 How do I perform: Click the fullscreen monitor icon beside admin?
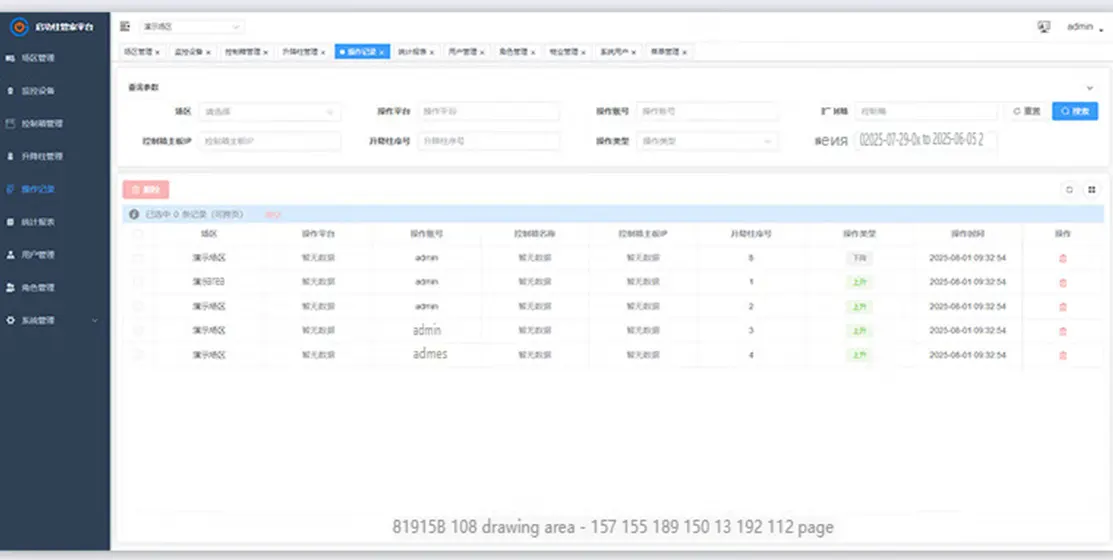pyautogui.click(x=1044, y=27)
